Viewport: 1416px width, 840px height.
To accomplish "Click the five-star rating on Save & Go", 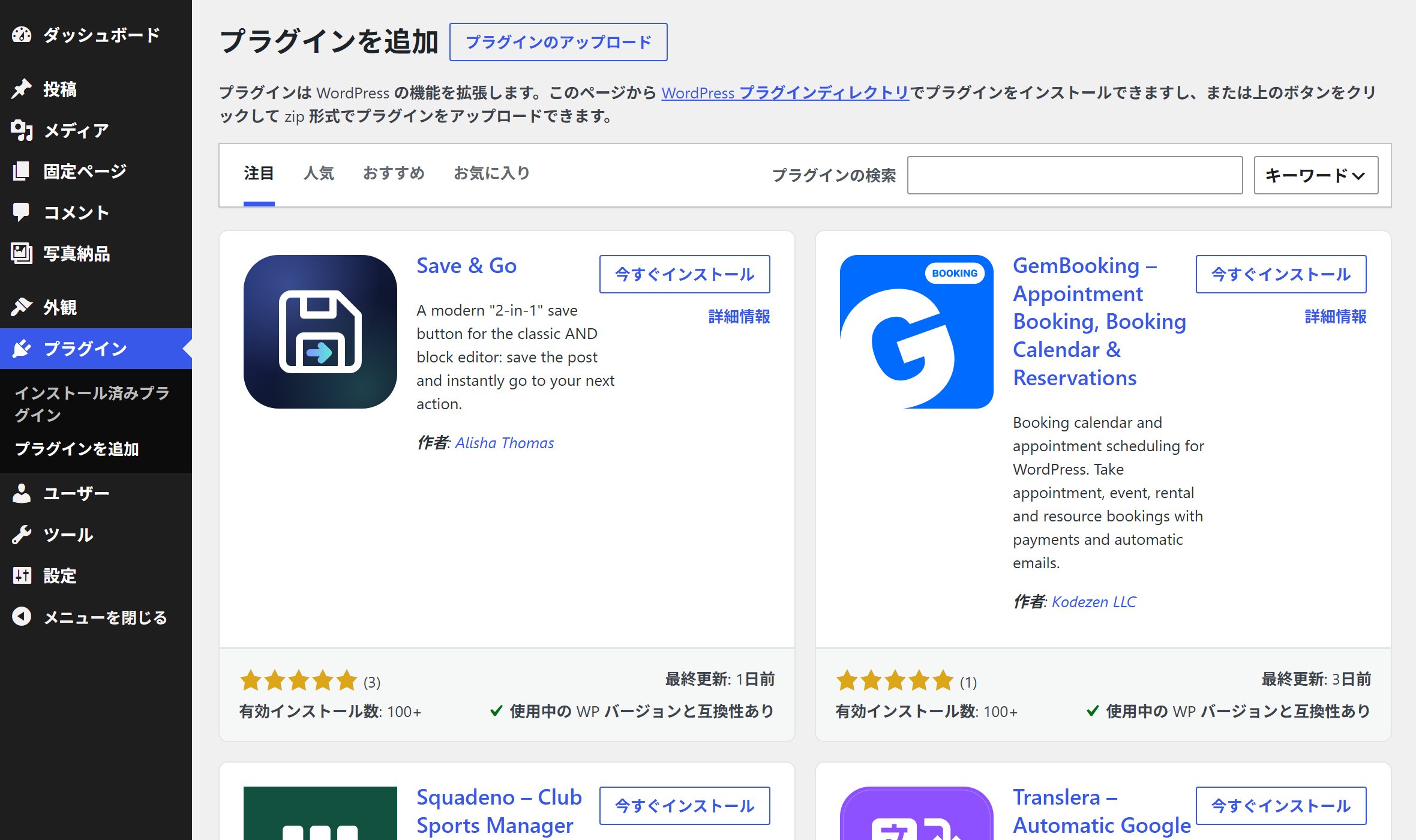I will [298, 680].
